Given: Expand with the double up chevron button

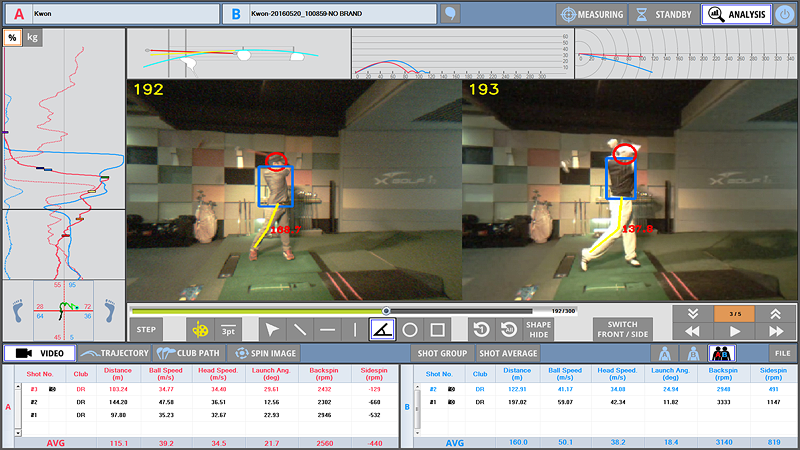Looking at the screenshot, I should click(x=777, y=313).
